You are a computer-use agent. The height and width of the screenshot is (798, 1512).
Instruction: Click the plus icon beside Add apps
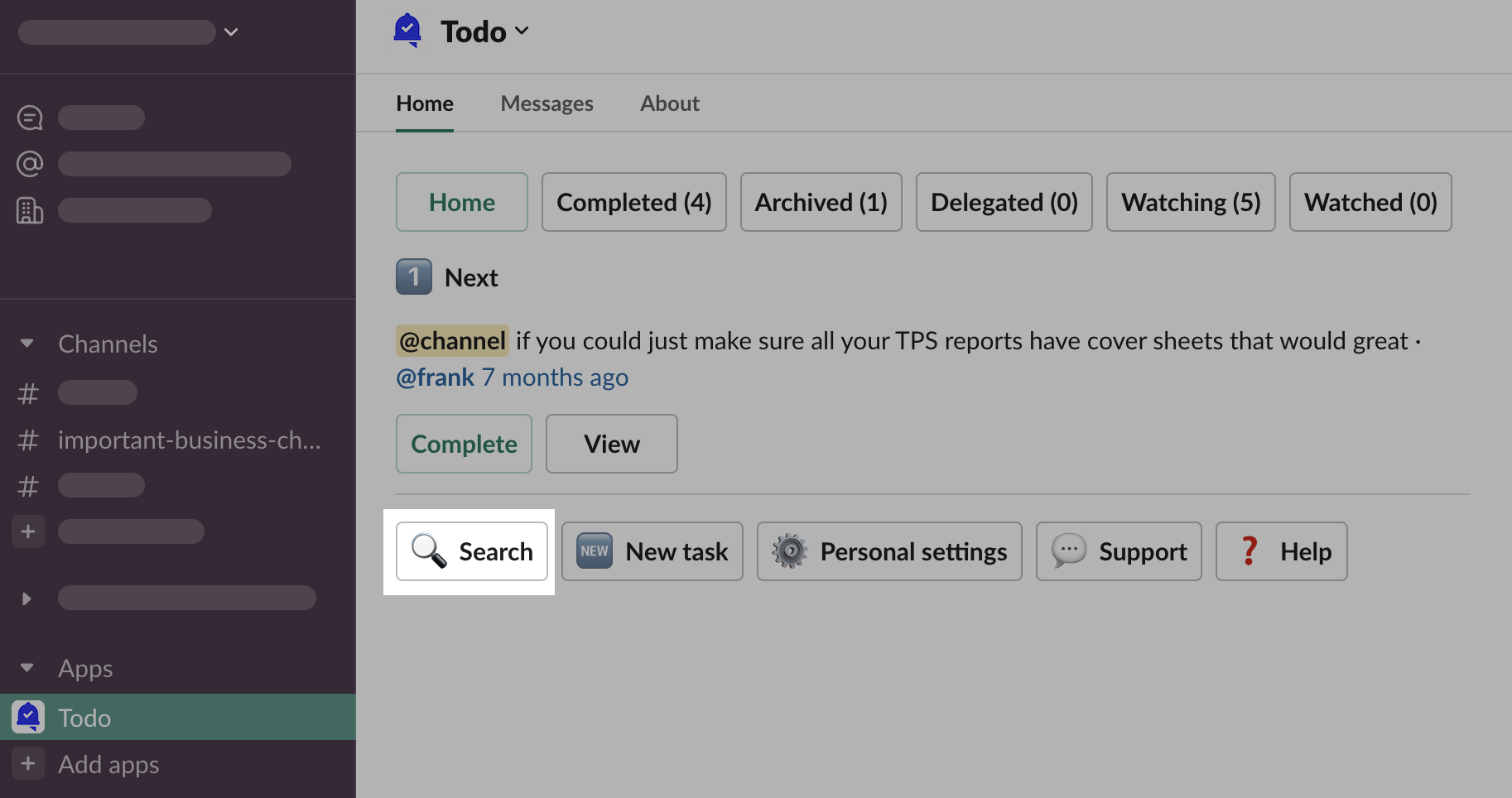(x=28, y=763)
